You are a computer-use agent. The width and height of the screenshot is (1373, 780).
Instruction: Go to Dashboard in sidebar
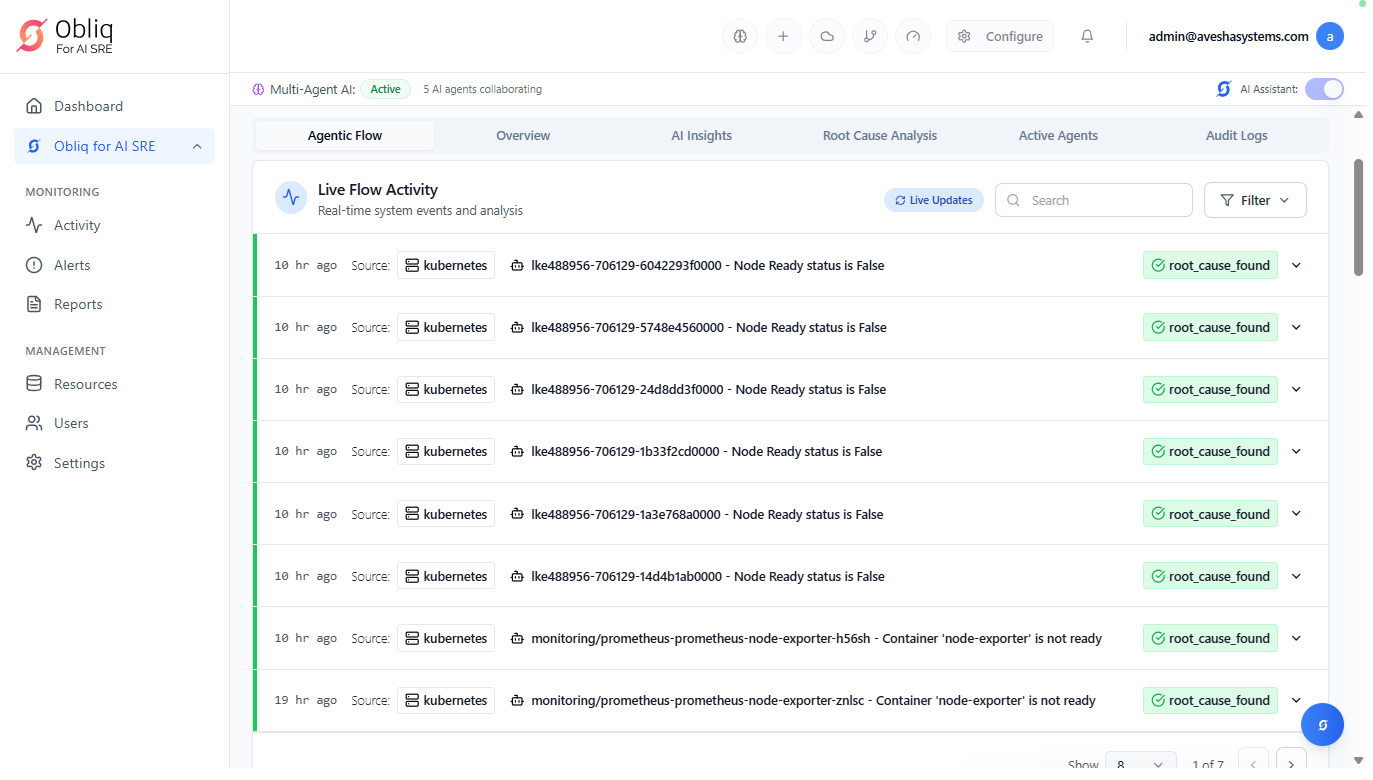(x=114, y=106)
